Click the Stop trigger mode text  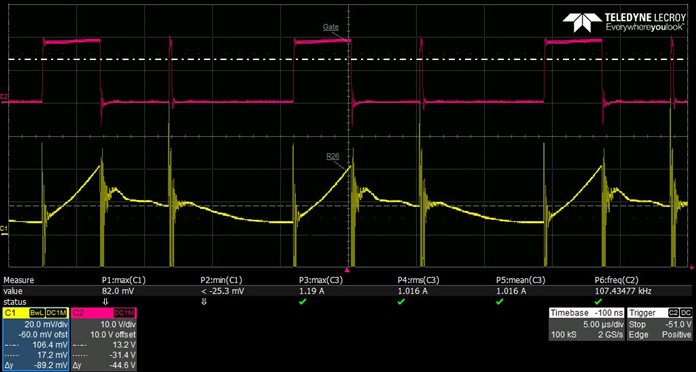[x=637, y=325]
